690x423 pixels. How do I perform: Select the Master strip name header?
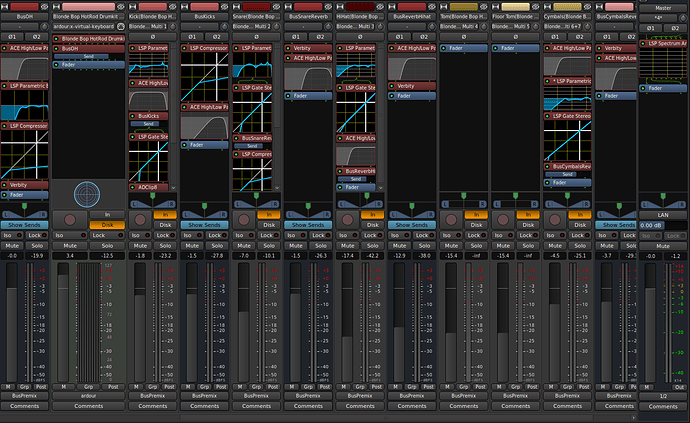[x=663, y=6]
